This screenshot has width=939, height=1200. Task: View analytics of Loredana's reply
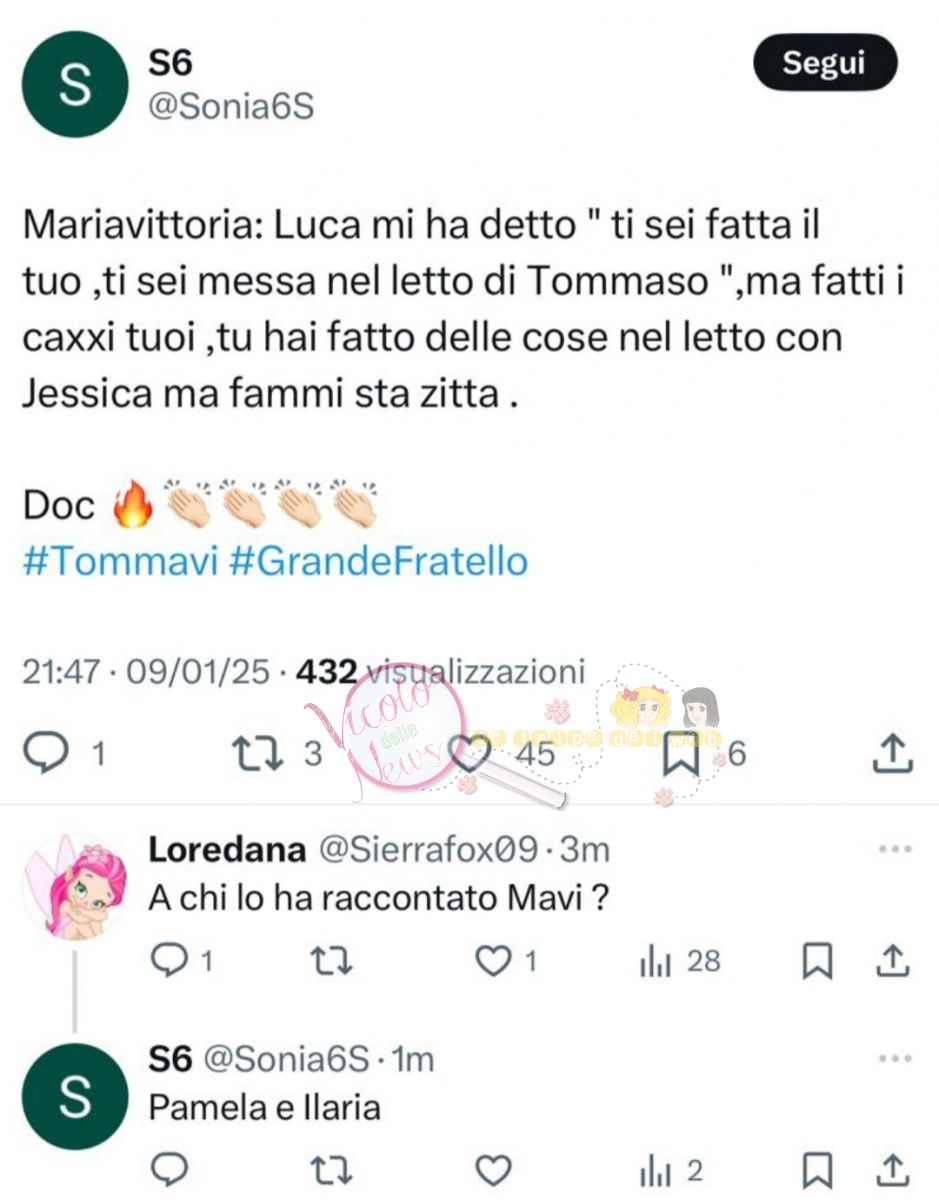click(x=654, y=962)
